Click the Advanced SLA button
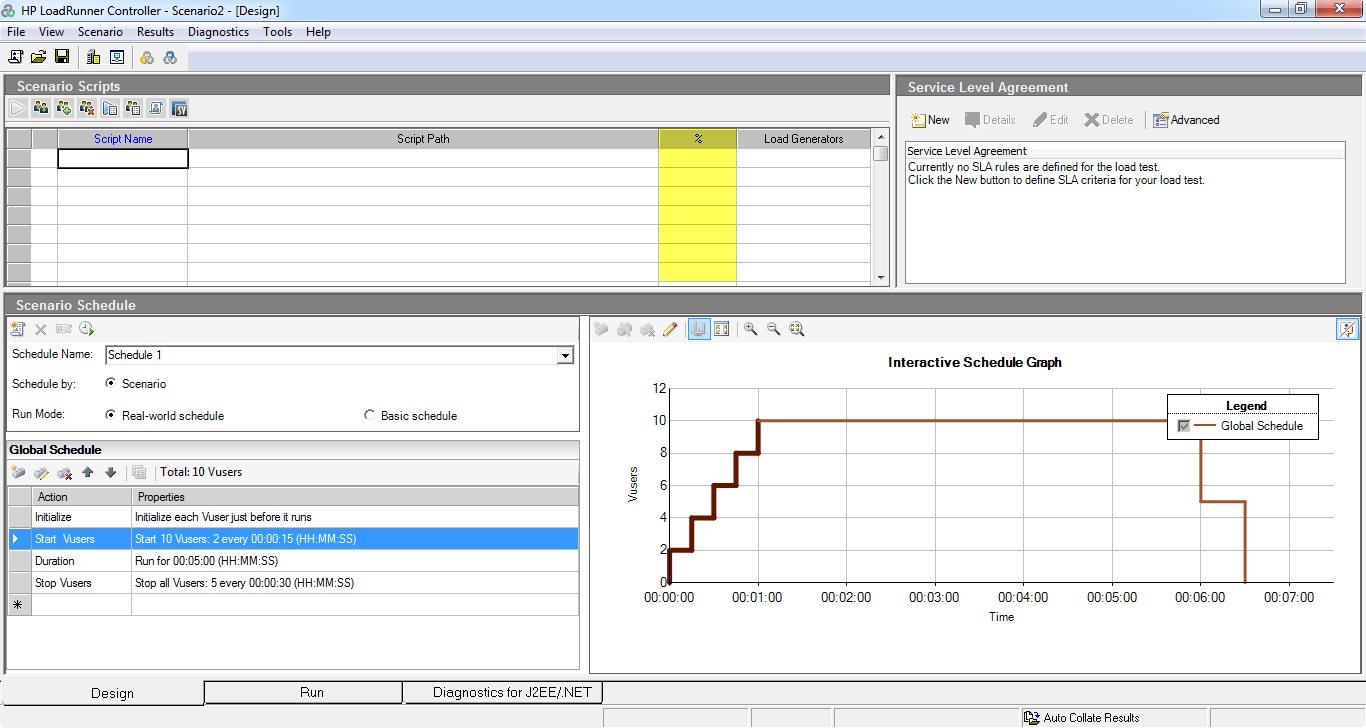Image resolution: width=1366 pixels, height=728 pixels. pyautogui.click(x=1186, y=120)
